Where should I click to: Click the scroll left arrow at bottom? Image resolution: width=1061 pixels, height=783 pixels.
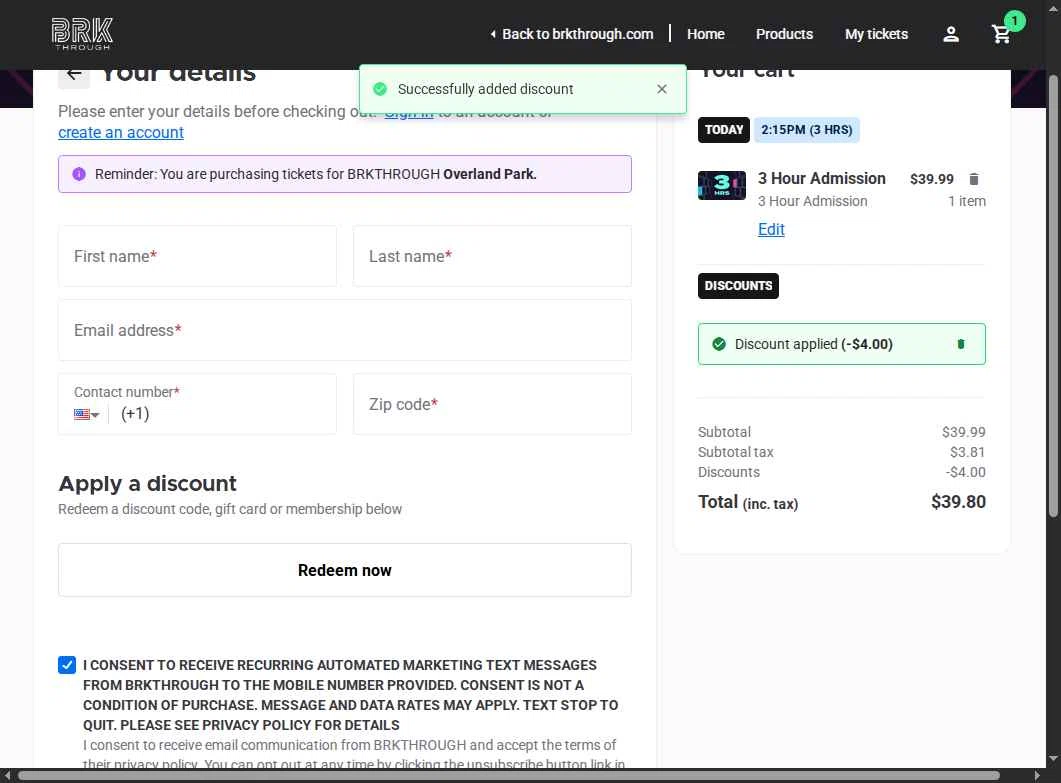(7, 776)
